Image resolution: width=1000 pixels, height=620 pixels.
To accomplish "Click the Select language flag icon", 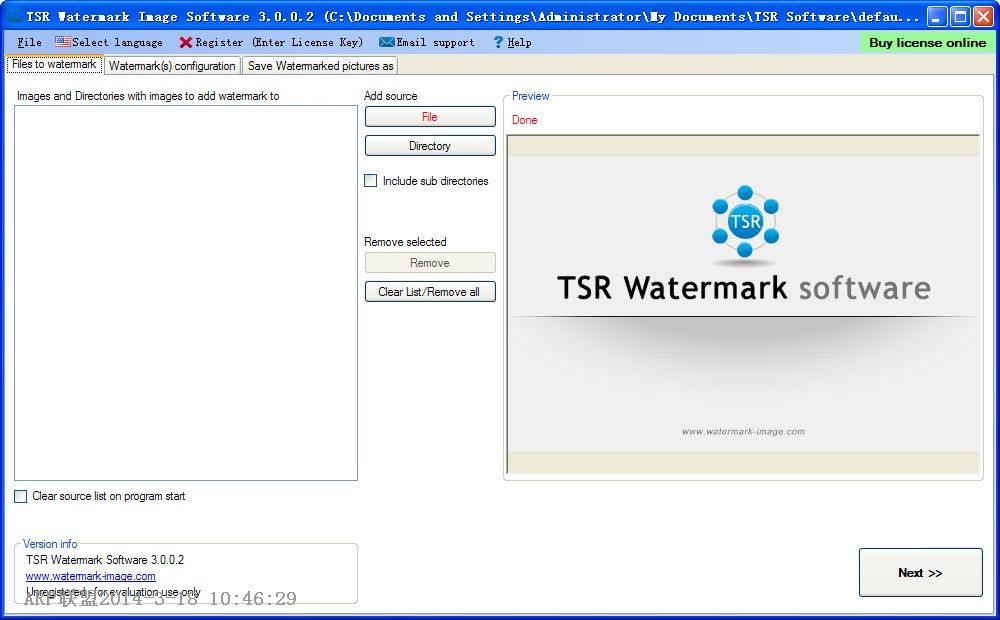I will pos(64,42).
